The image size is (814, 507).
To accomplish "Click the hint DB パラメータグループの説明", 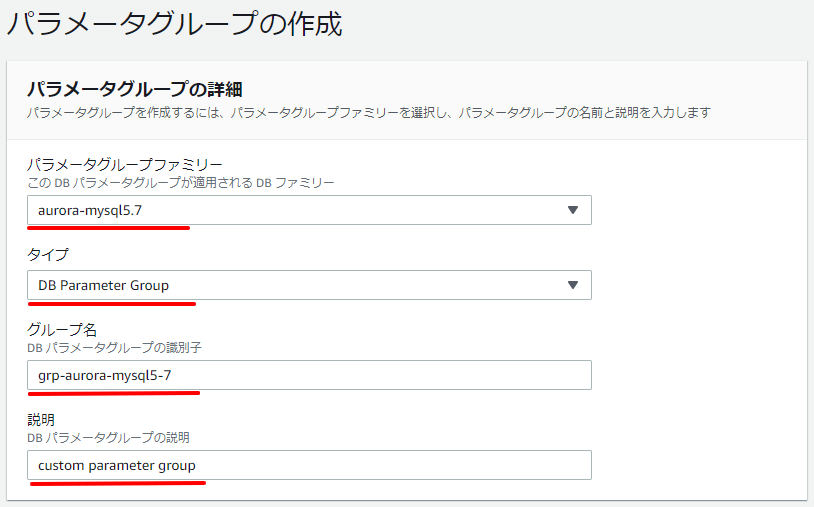I will 108,437.
